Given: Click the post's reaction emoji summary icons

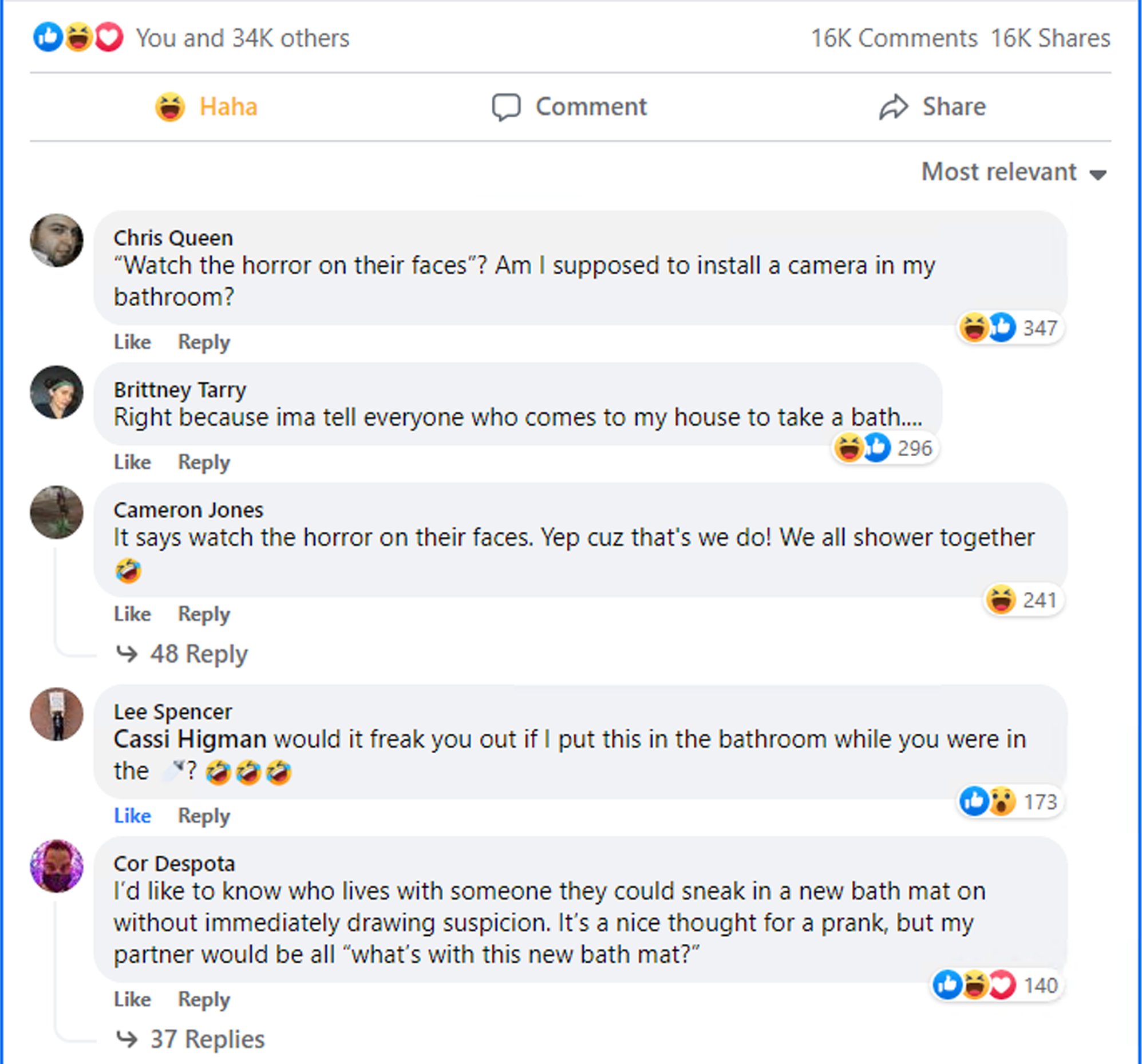Looking at the screenshot, I should tap(78, 37).
